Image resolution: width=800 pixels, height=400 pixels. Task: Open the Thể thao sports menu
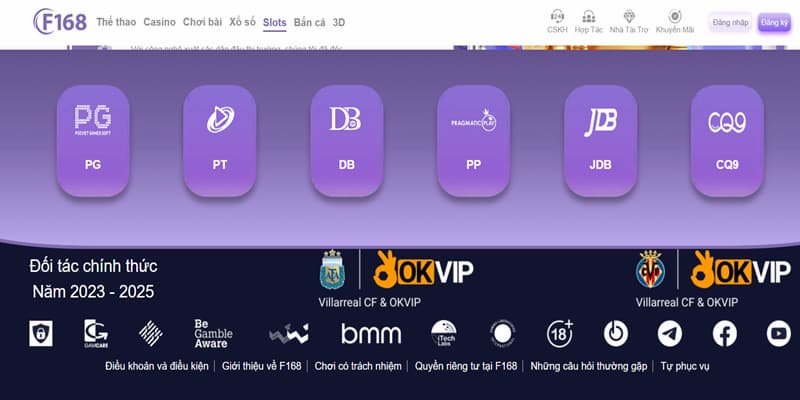click(x=115, y=21)
